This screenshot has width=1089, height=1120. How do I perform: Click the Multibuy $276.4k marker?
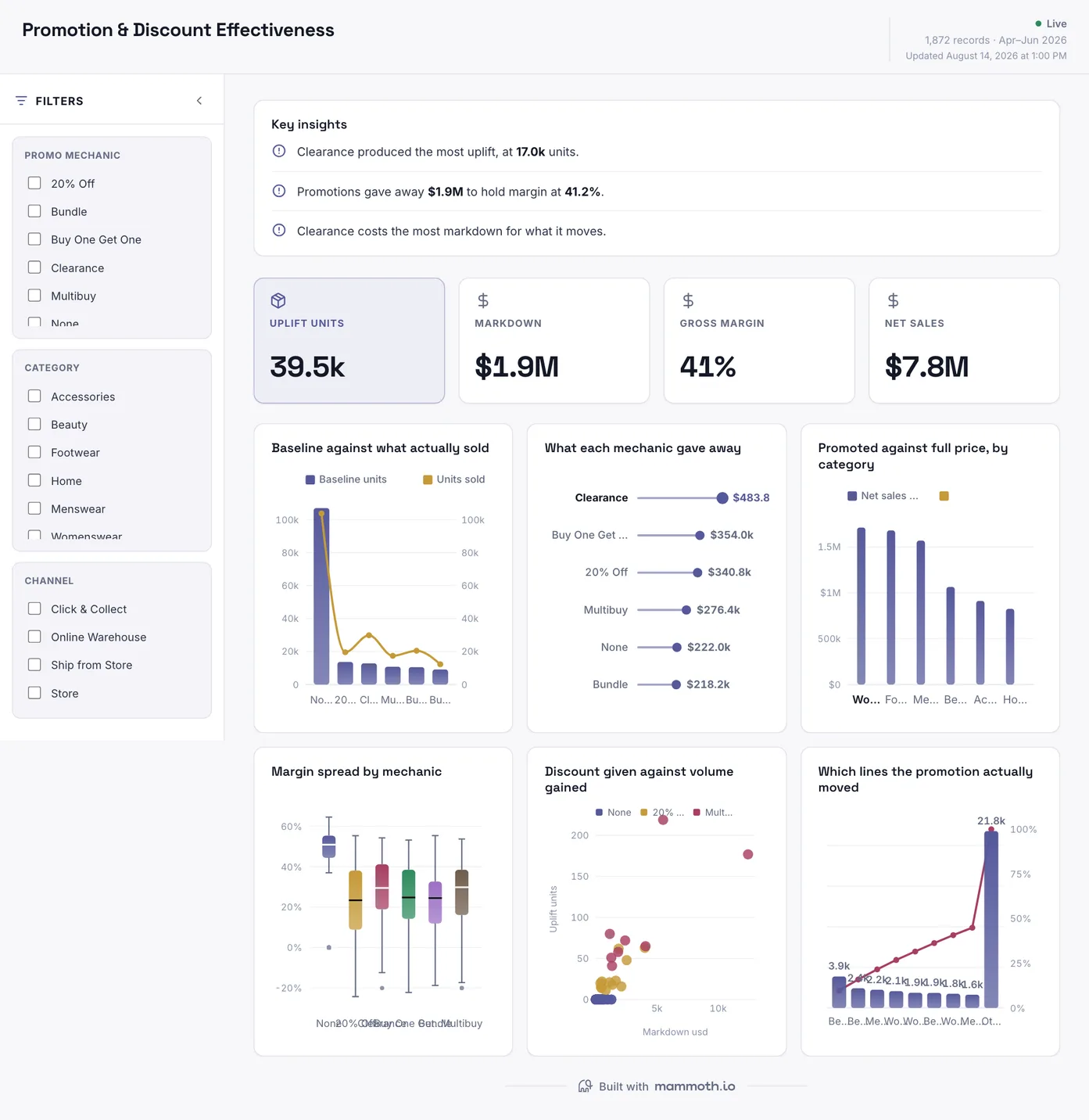click(x=686, y=610)
